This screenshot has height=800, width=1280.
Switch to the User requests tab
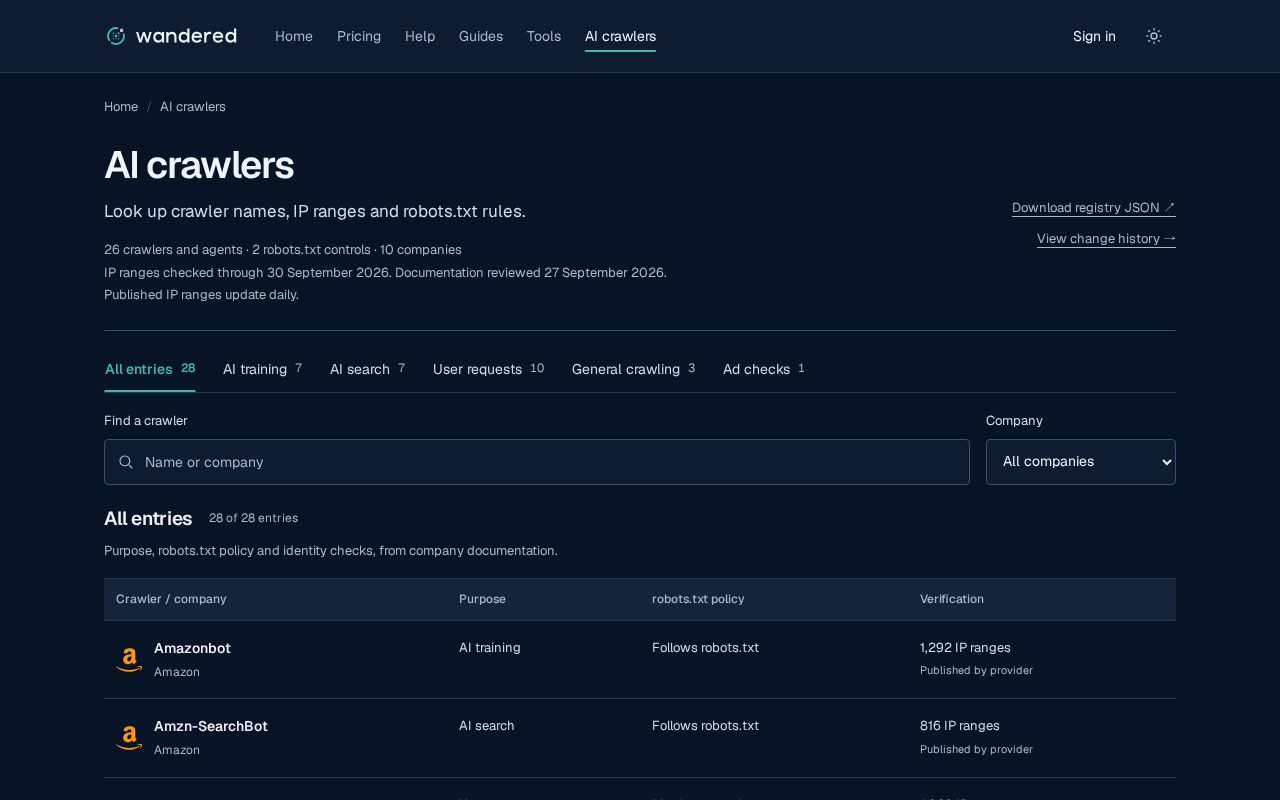tap(488, 369)
